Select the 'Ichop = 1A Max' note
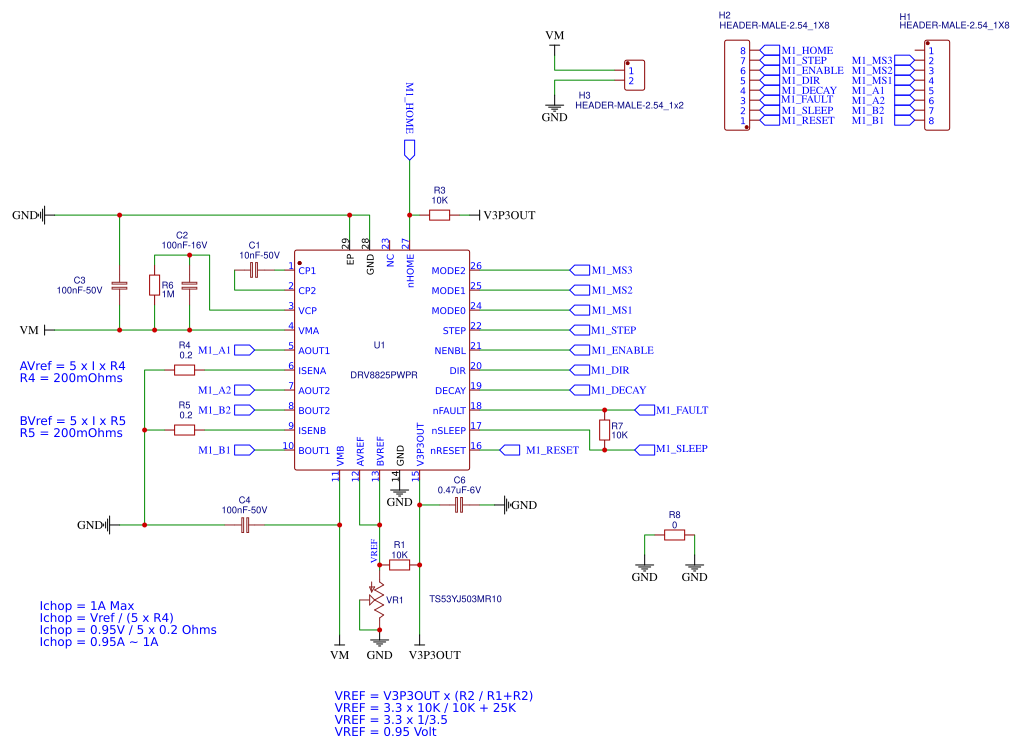Screen dimensions: 1021x748 (x=87, y=605)
